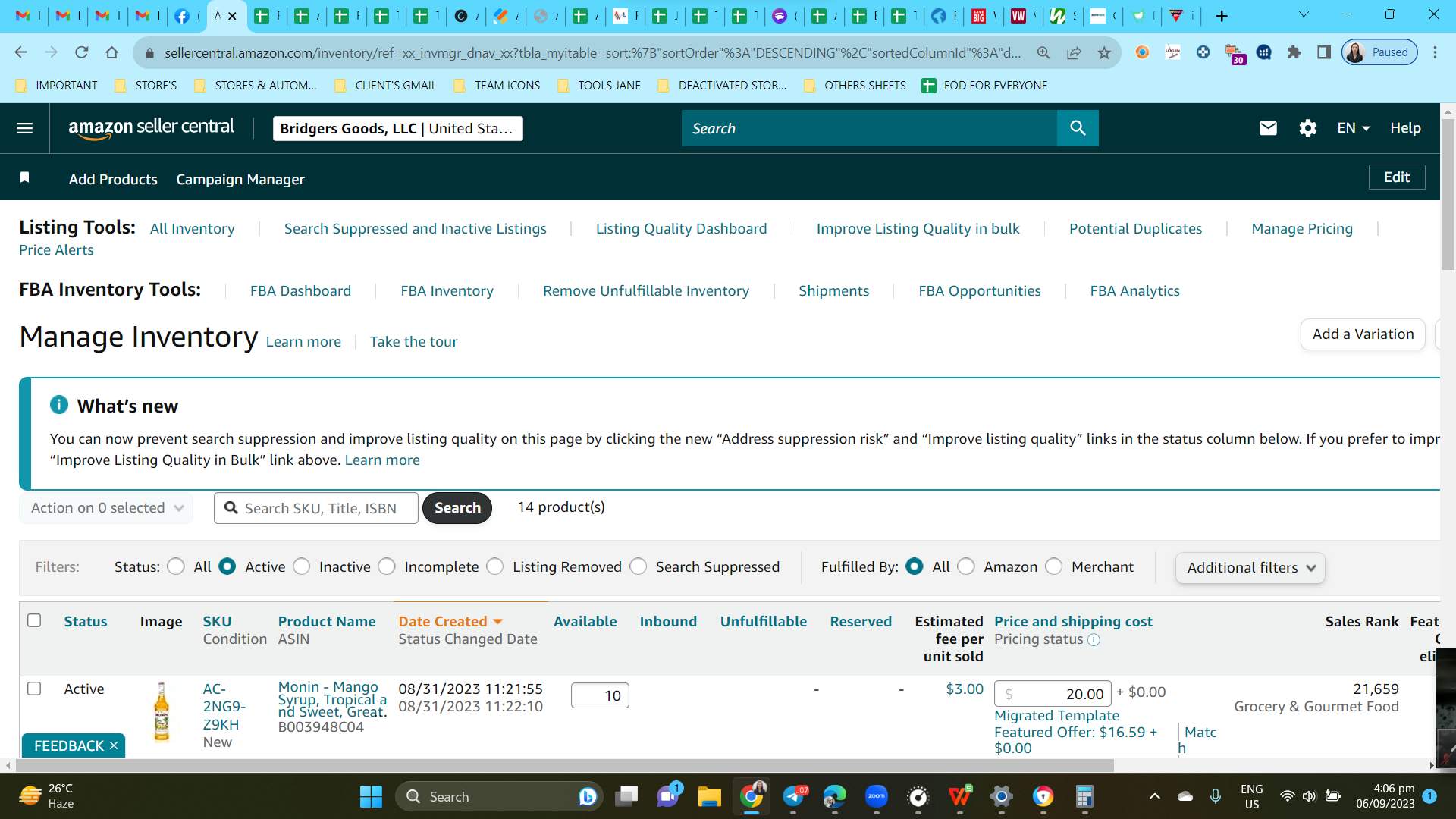The height and width of the screenshot is (819, 1456).
Task: Go to the browser home page
Action: coord(112,52)
